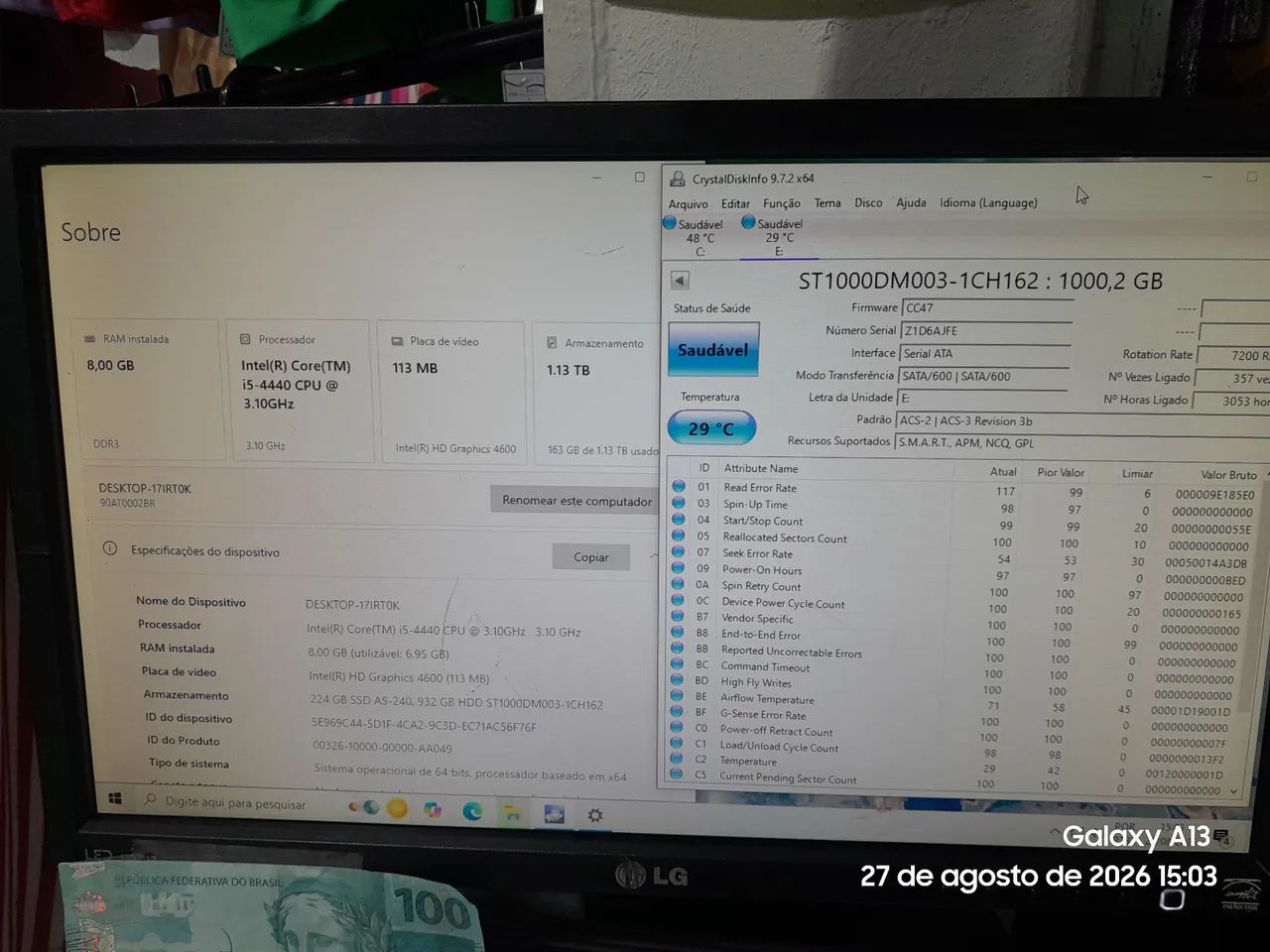Click the Processador i5-4440 card
Image resolution: width=1270 pixels, height=952 pixels.
tap(298, 391)
